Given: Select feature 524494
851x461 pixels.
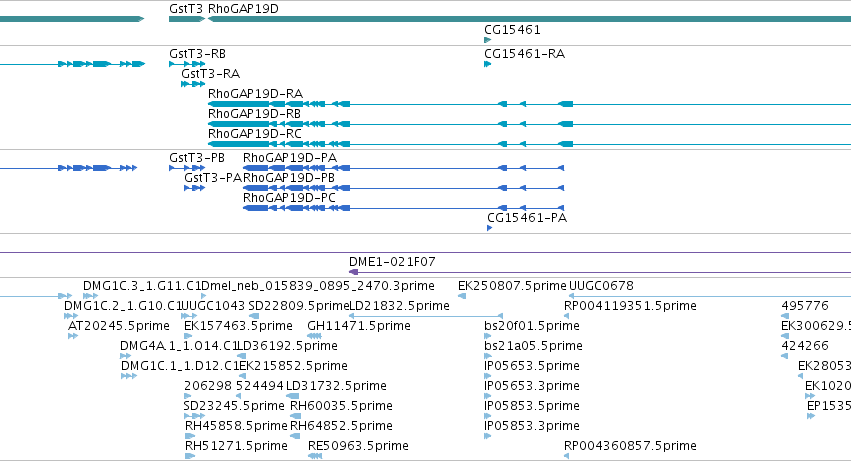Looking at the screenshot, I should pos(259,387).
